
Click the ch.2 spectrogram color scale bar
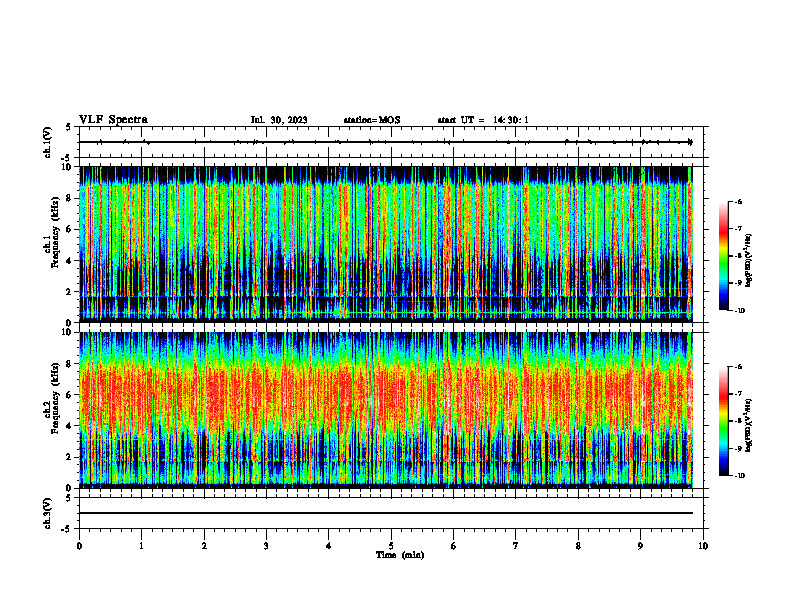723,421
